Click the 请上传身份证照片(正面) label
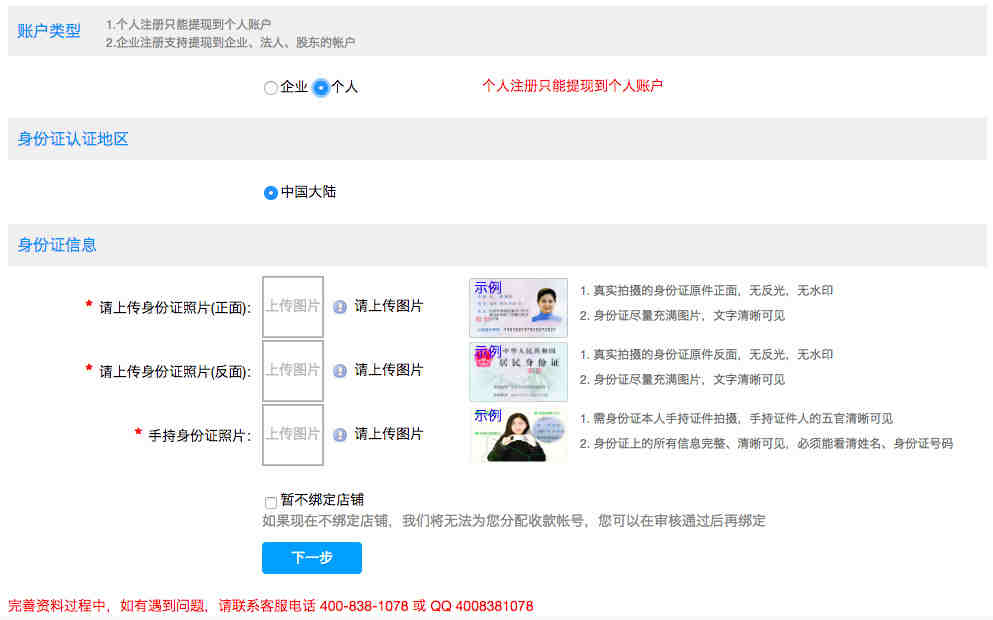Viewport: 993px width, 620px height. 175,308
